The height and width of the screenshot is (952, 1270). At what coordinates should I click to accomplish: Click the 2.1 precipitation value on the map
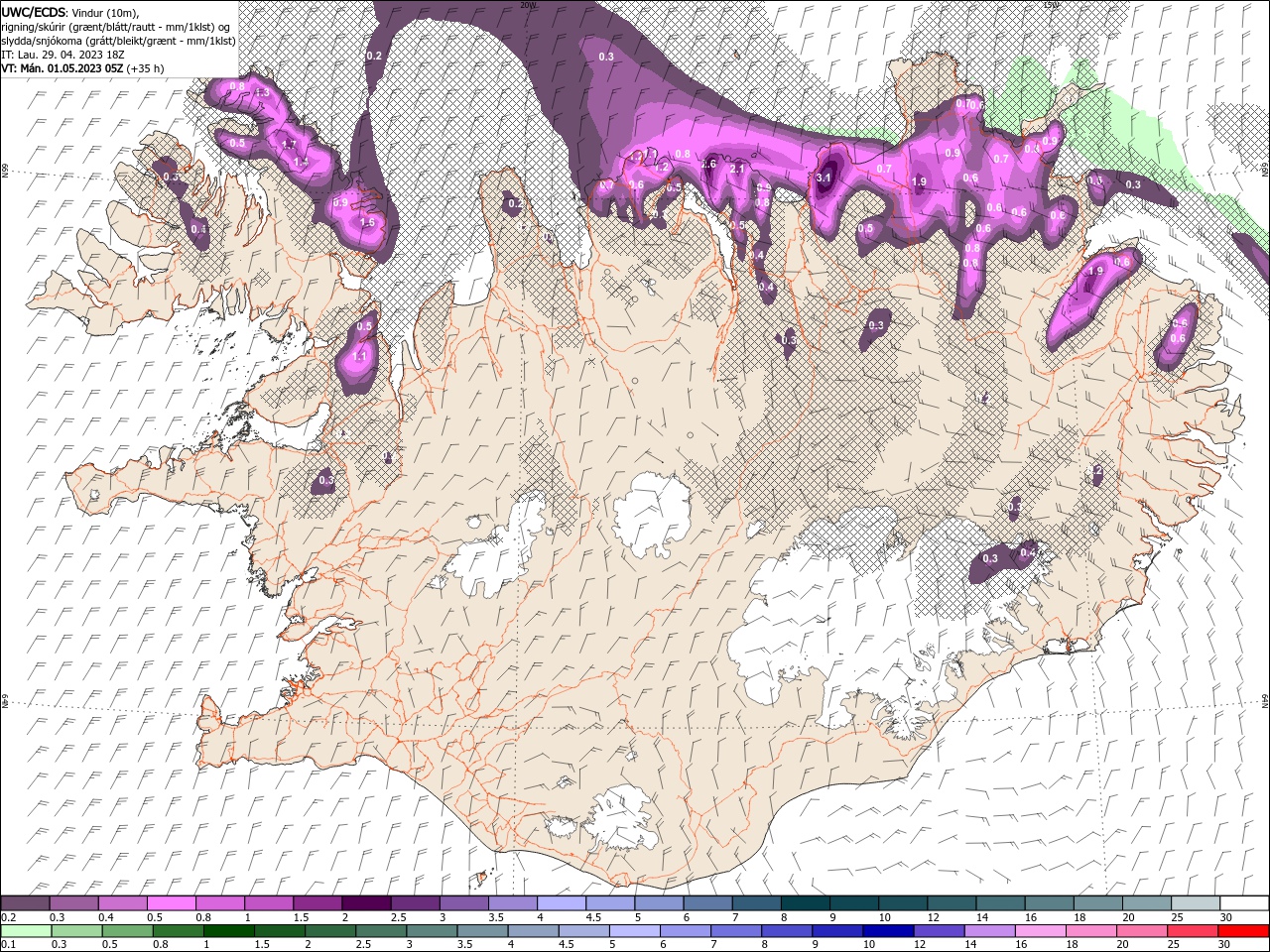click(737, 170)
